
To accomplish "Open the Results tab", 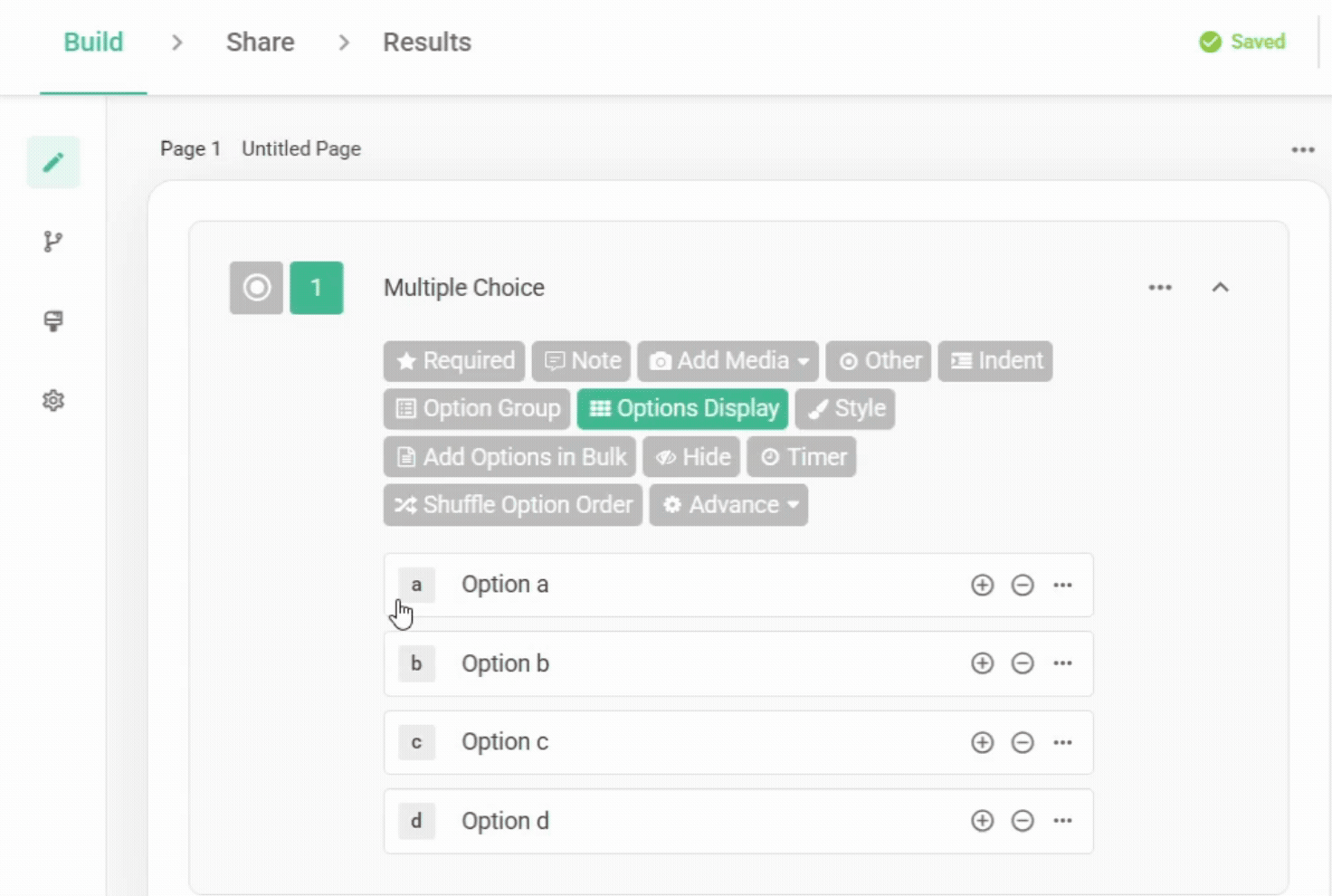I will tap(427, 42).
